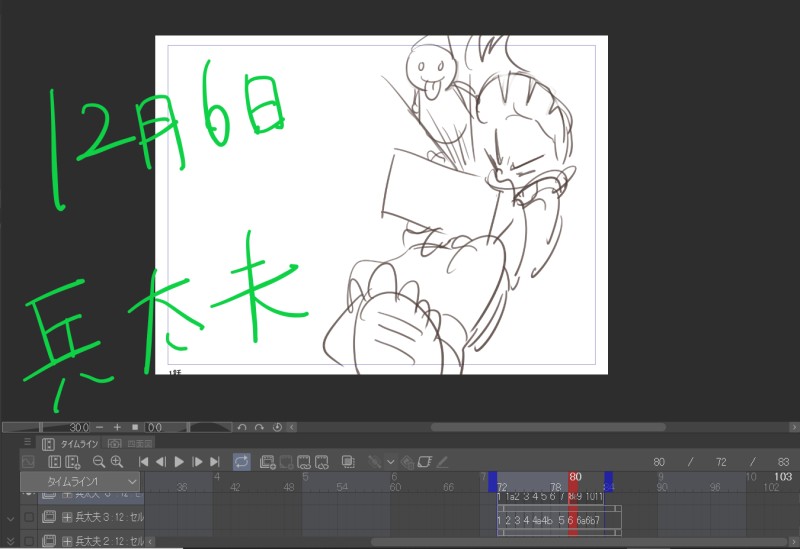The width and height of the screenshot is (800, 549).
Task: Click the blue end frame marker at 84
Action: point(609,482)
